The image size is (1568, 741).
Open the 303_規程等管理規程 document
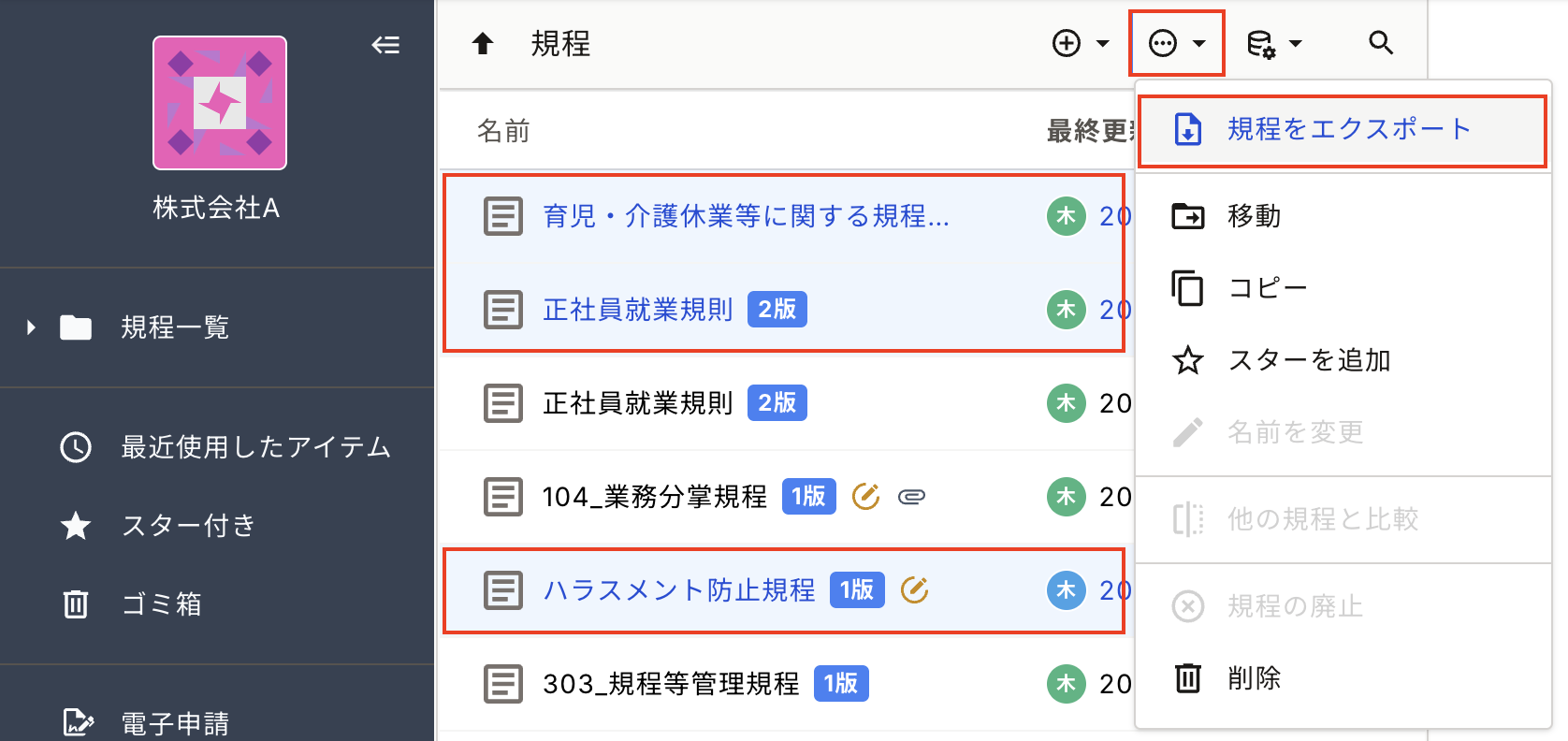(x=671, y=684)
